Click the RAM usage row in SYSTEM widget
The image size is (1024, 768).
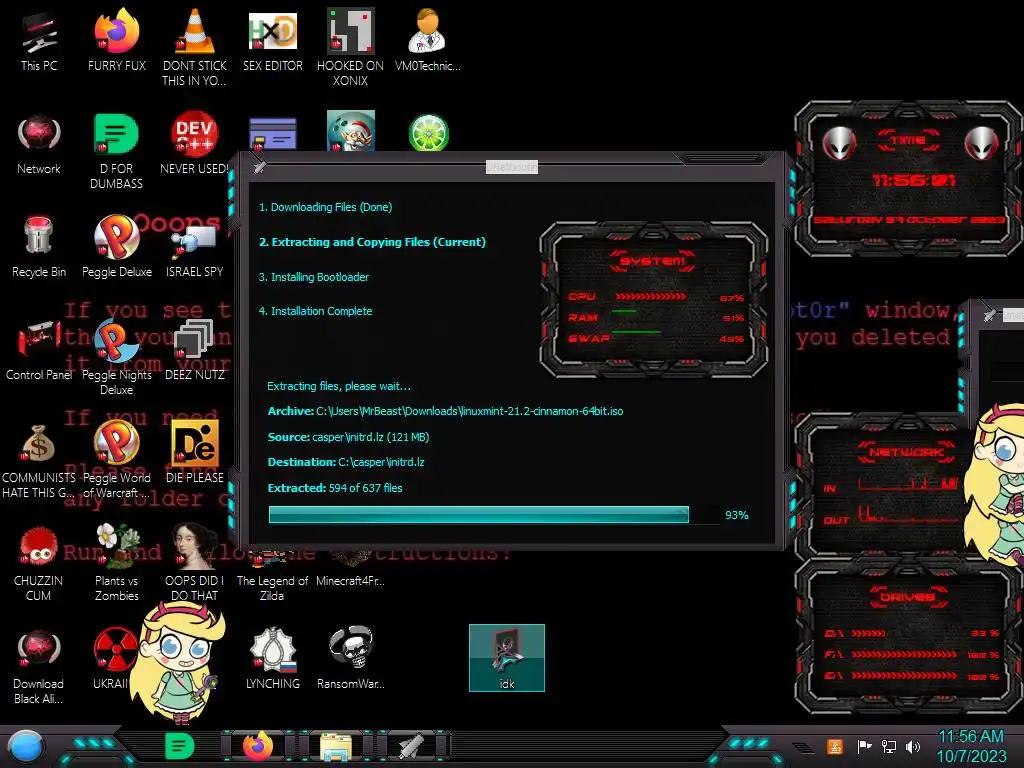click(x=656, y=317)
